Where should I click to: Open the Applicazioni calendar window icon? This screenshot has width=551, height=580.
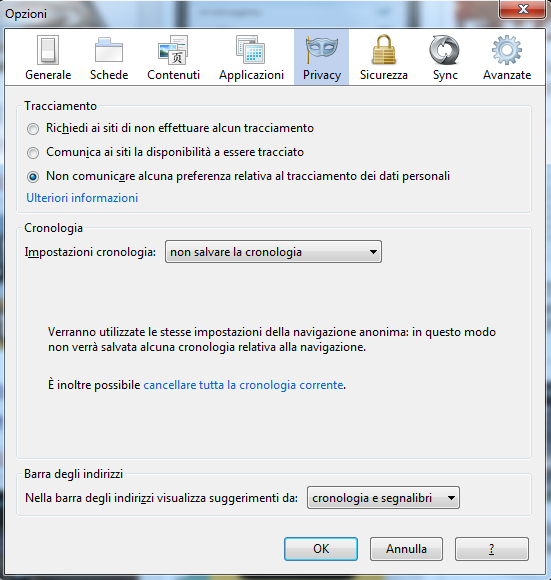click(x=251, y=50)
